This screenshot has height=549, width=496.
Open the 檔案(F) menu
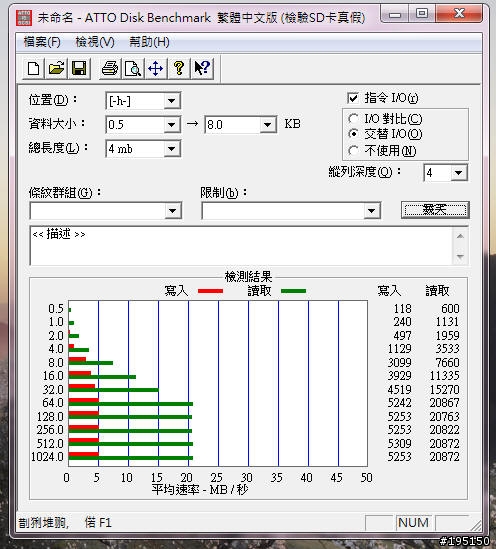[x=42, y=42]
